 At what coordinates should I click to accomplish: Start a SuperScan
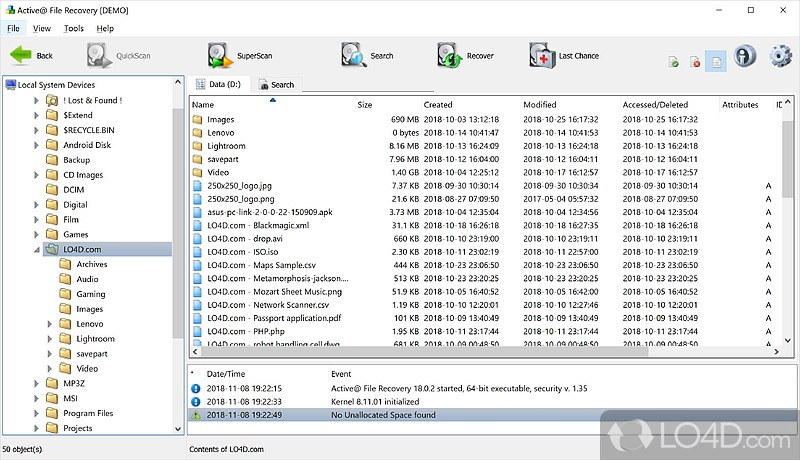coord(220,56)
